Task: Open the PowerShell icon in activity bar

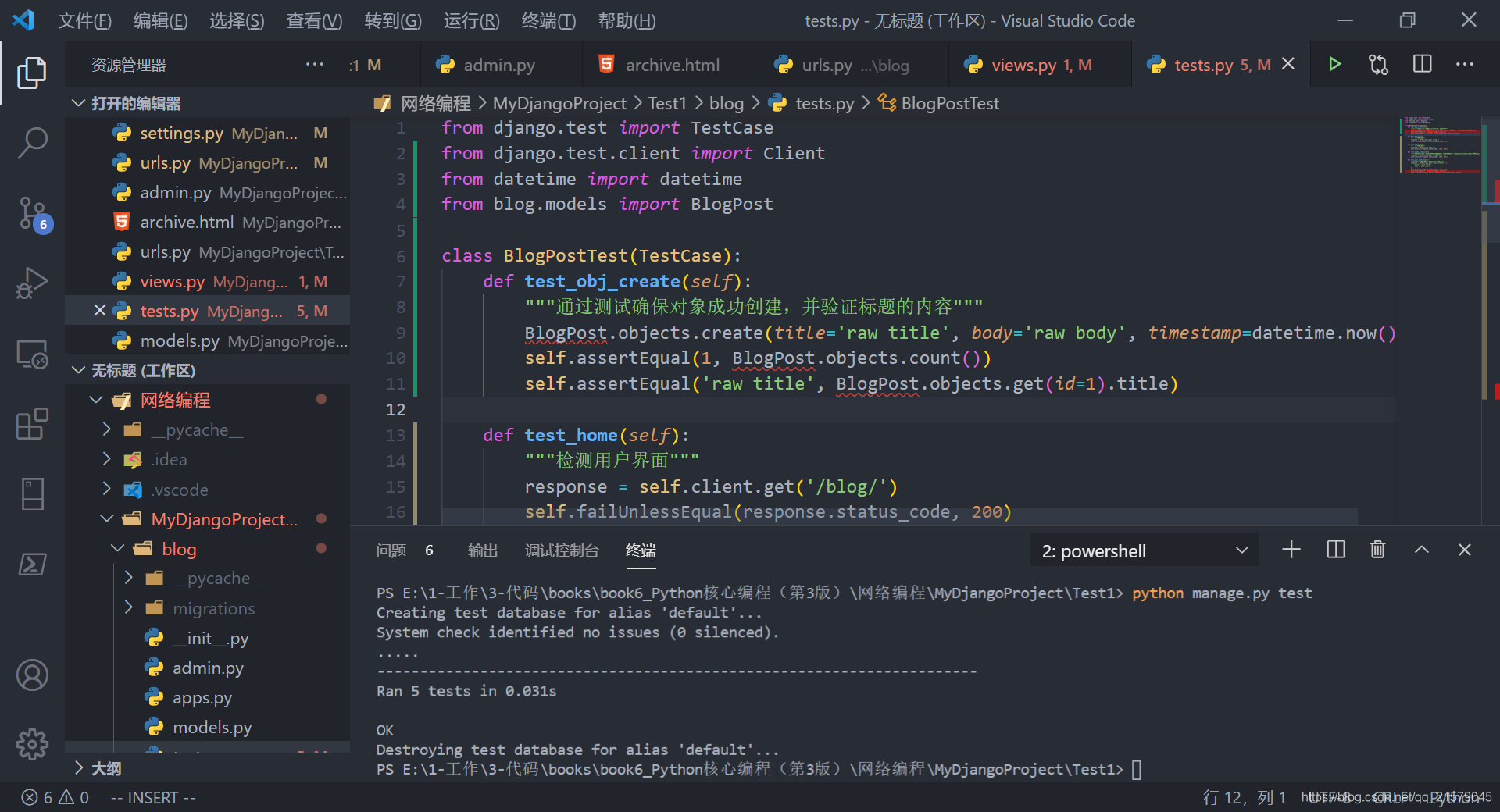Action: (32, 564)
